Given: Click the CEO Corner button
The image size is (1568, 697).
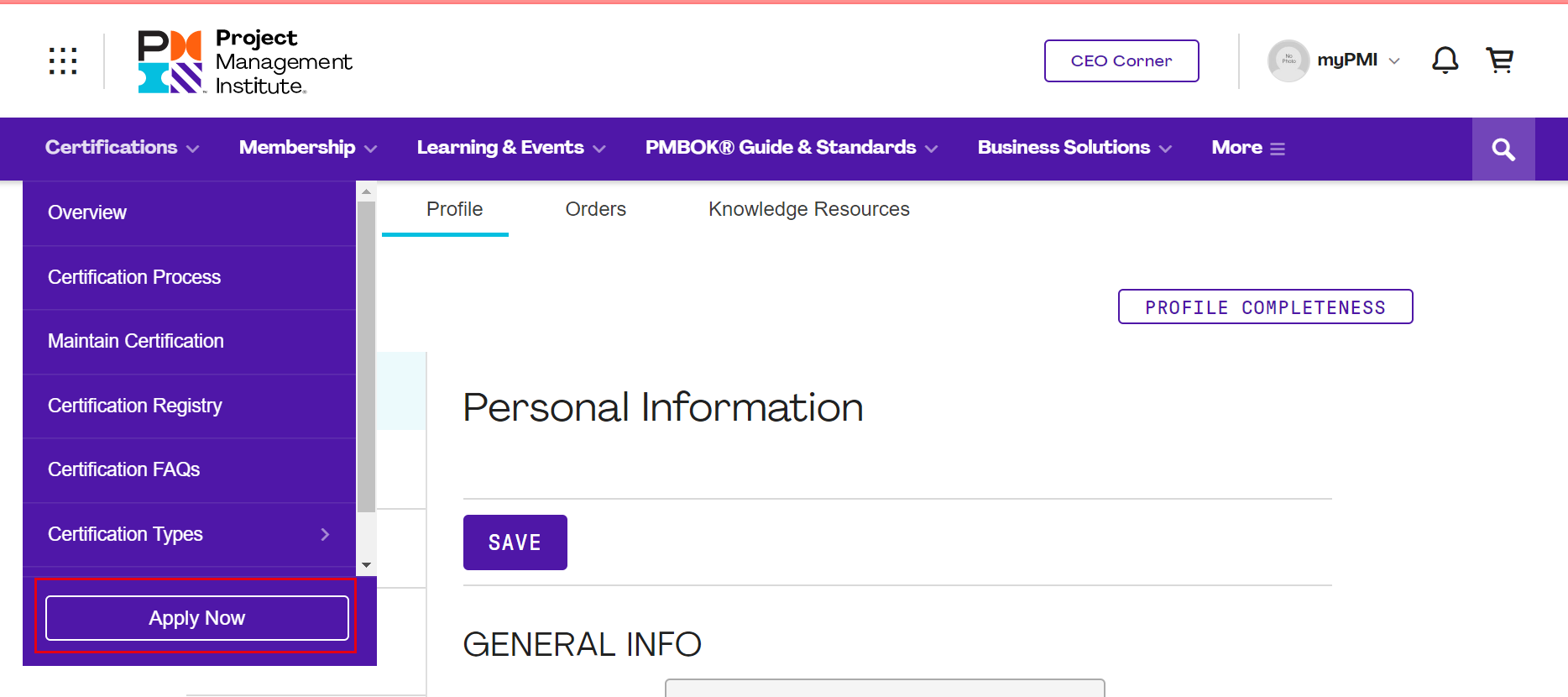Looking at the screenshot, I should click(x=1121, y=61).
